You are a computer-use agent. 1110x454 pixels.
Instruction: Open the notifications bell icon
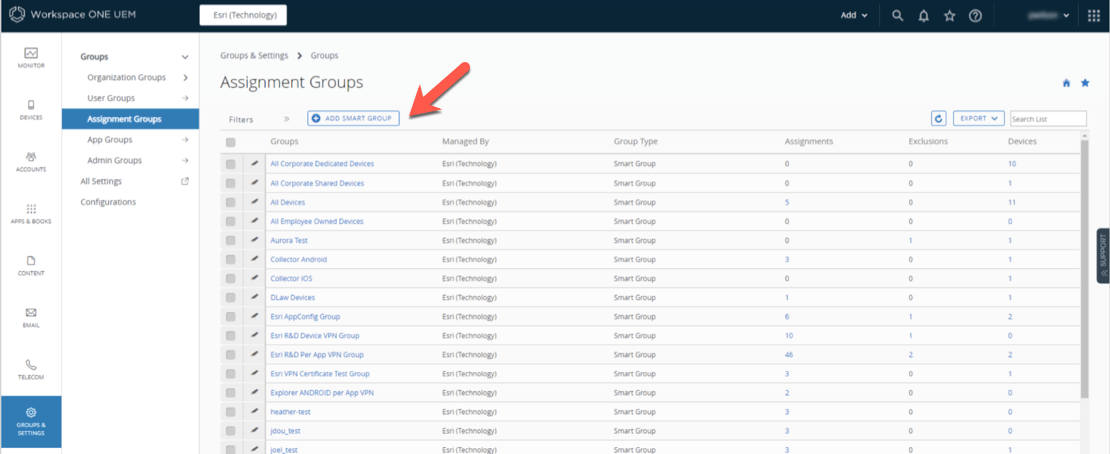click(923, 15)
